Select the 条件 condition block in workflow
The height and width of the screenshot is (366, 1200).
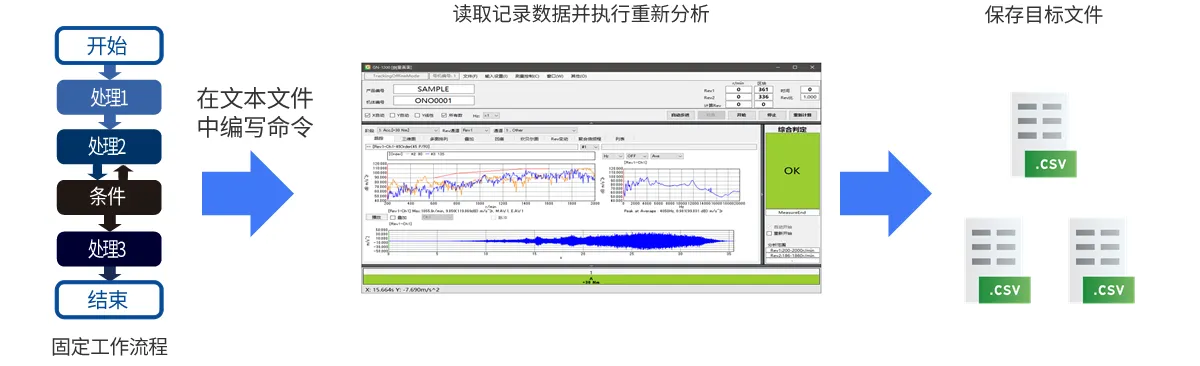click(x=107, y=196)
